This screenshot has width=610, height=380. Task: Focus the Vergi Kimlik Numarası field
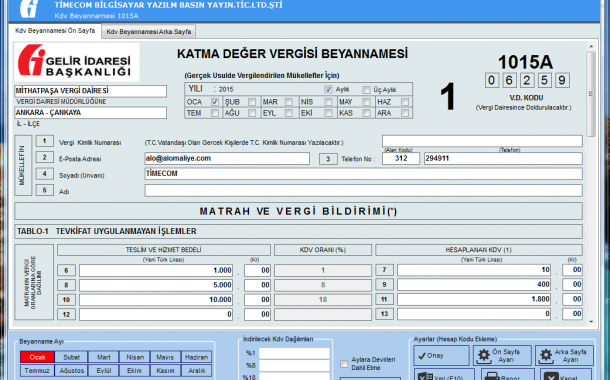tap(482, 141)
